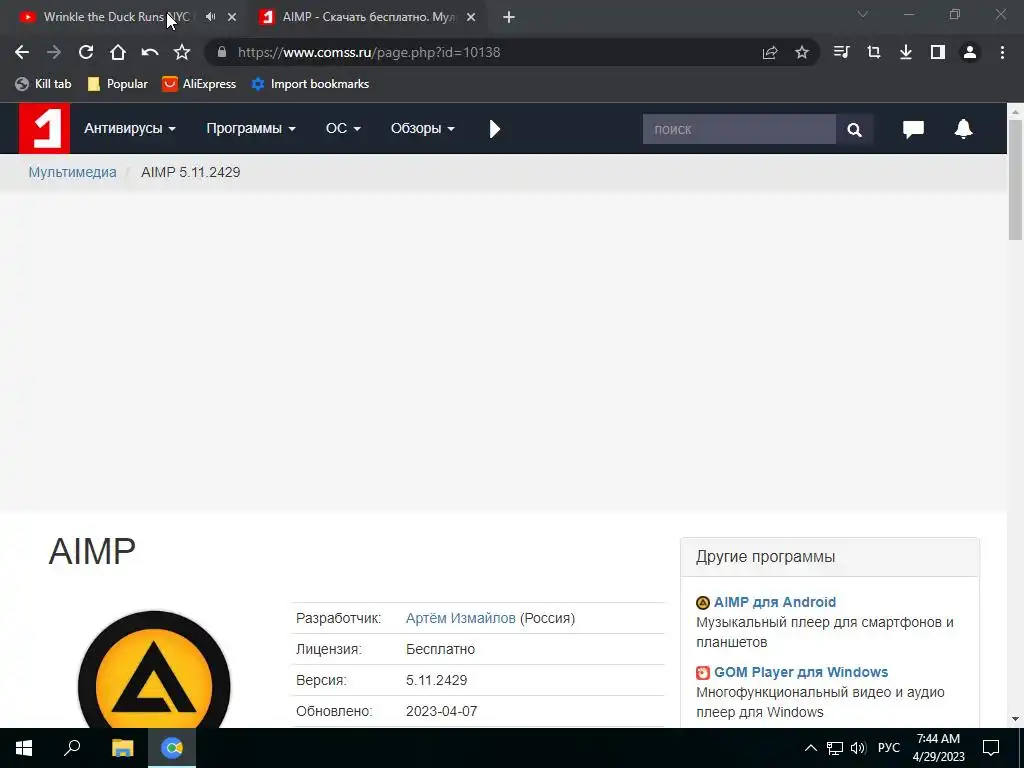This screenshot has width=1024, height=768.
Task: Open network status tray icon
Action: 835,748
